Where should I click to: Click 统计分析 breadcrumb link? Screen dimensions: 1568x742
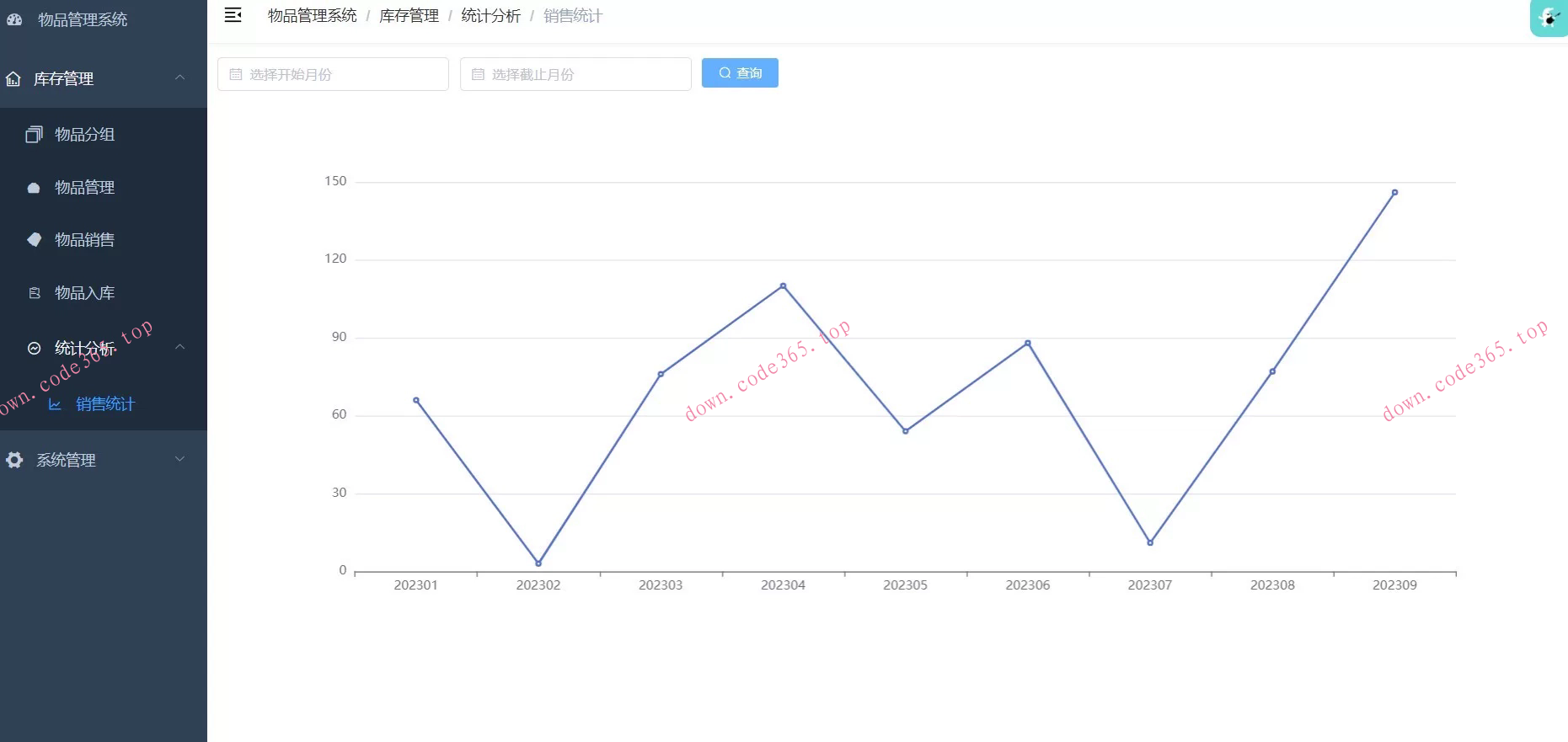point(490,16)
